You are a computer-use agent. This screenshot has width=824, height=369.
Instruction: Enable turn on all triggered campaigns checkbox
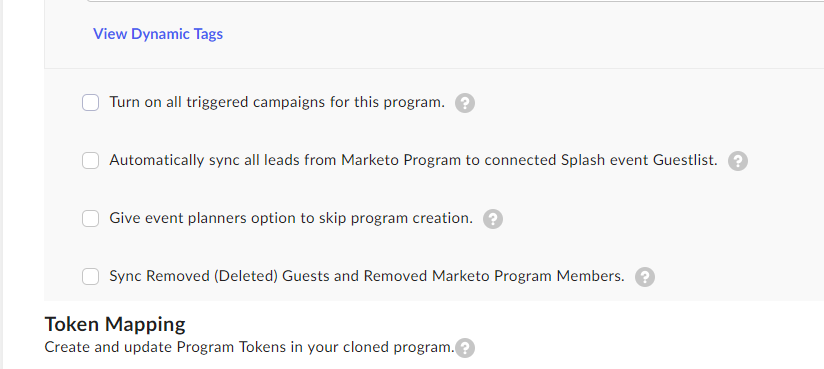(90, 102)
